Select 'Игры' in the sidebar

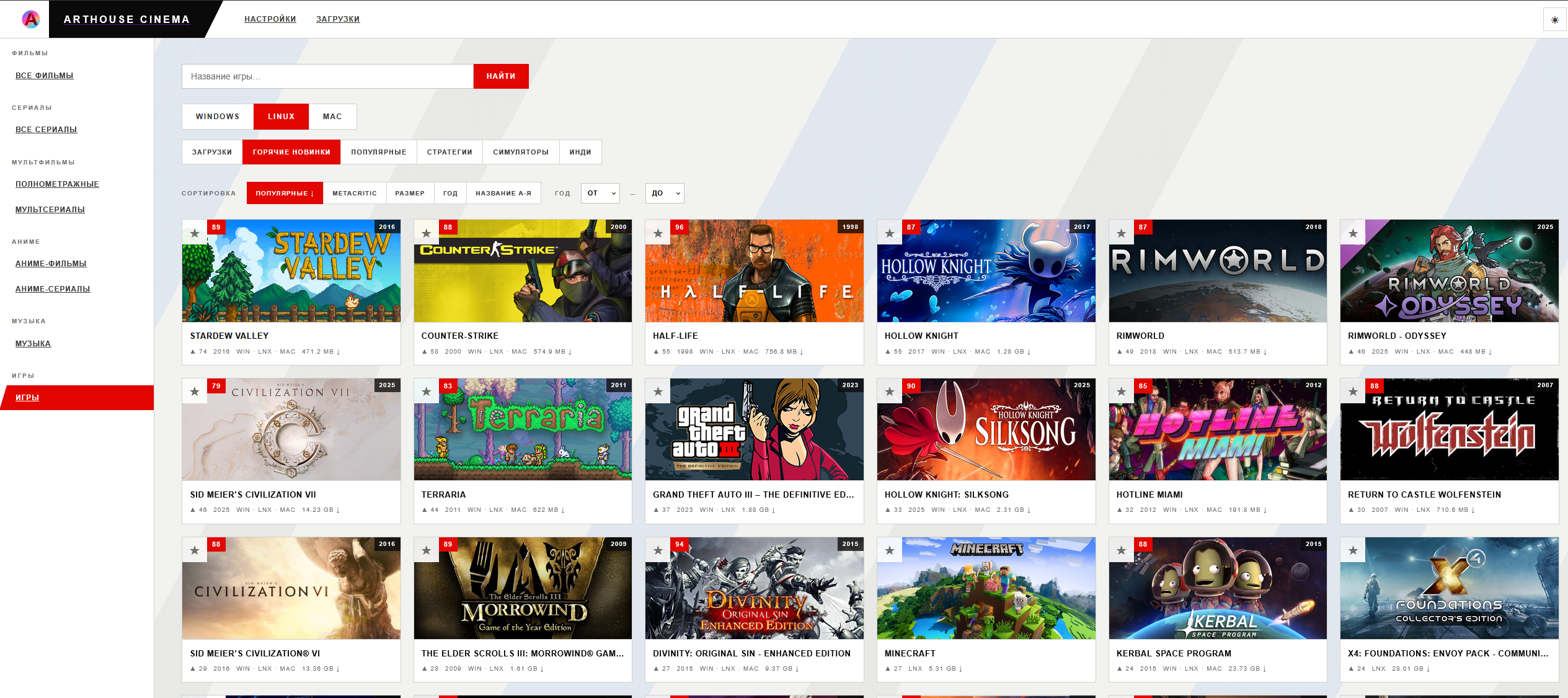click(x=77, y=398)
